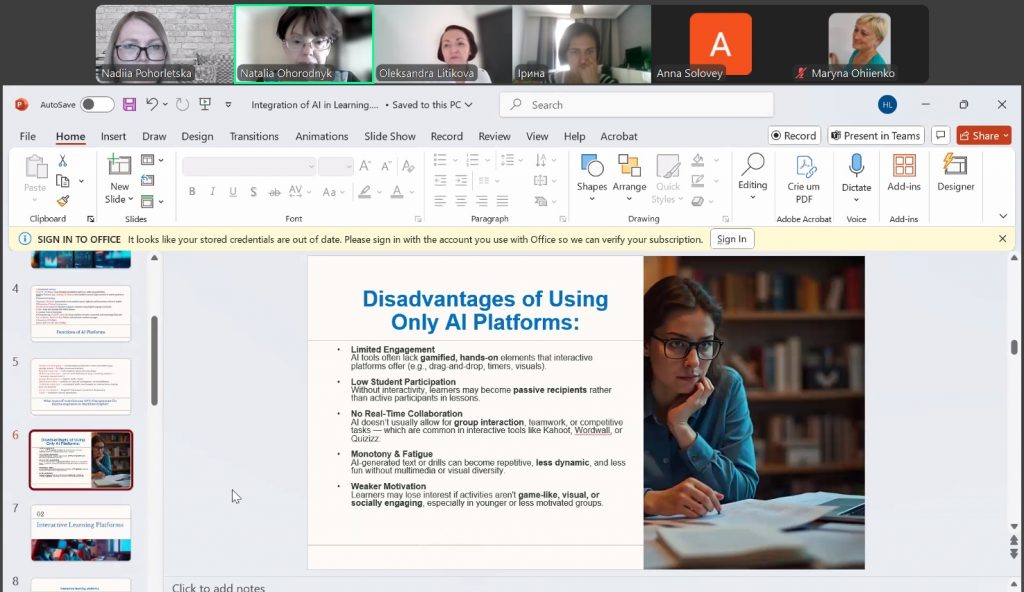Toggle Underline formatting
1024x592 pixels.
[x=232, y=191]
